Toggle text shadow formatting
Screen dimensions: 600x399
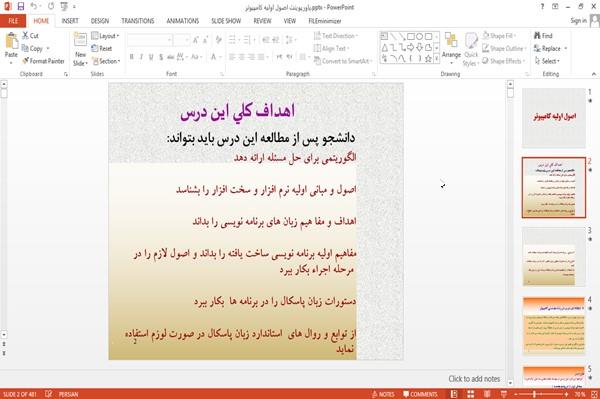pos(161,57)
